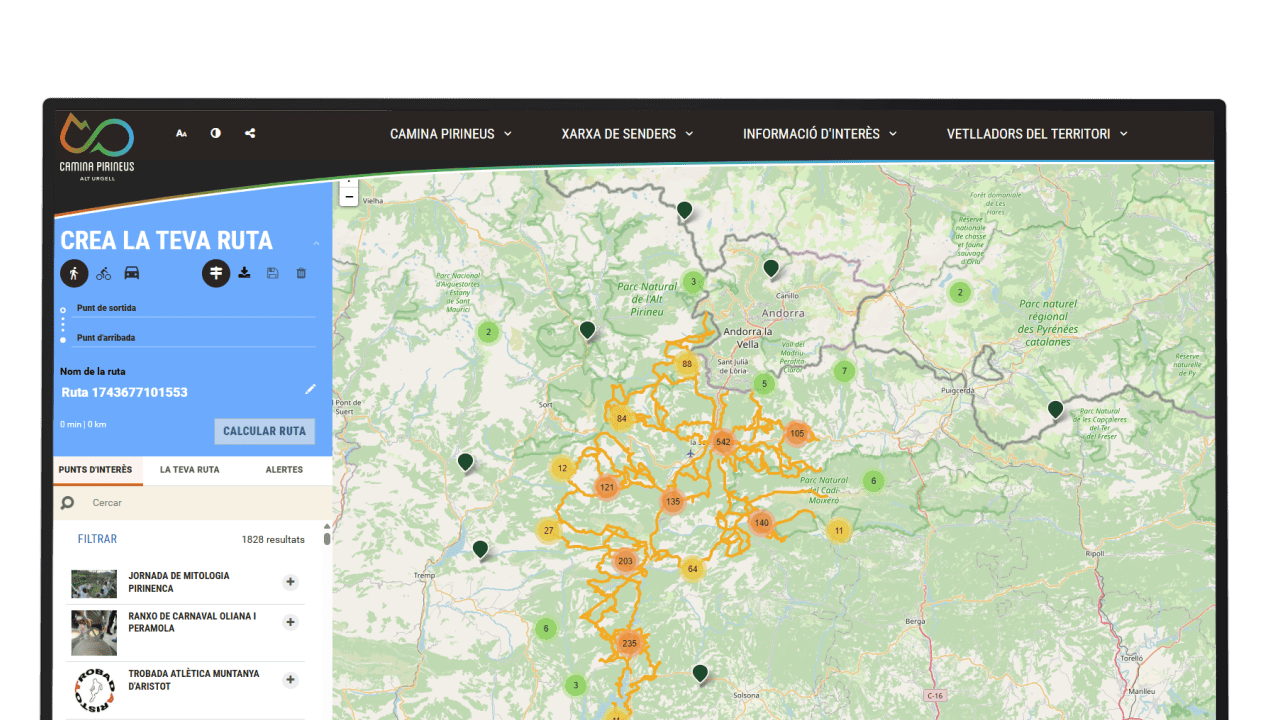Open the font size (Aa) accessibility option
The height and width of the screenshot is (720, 1280).
click(181, 133)
